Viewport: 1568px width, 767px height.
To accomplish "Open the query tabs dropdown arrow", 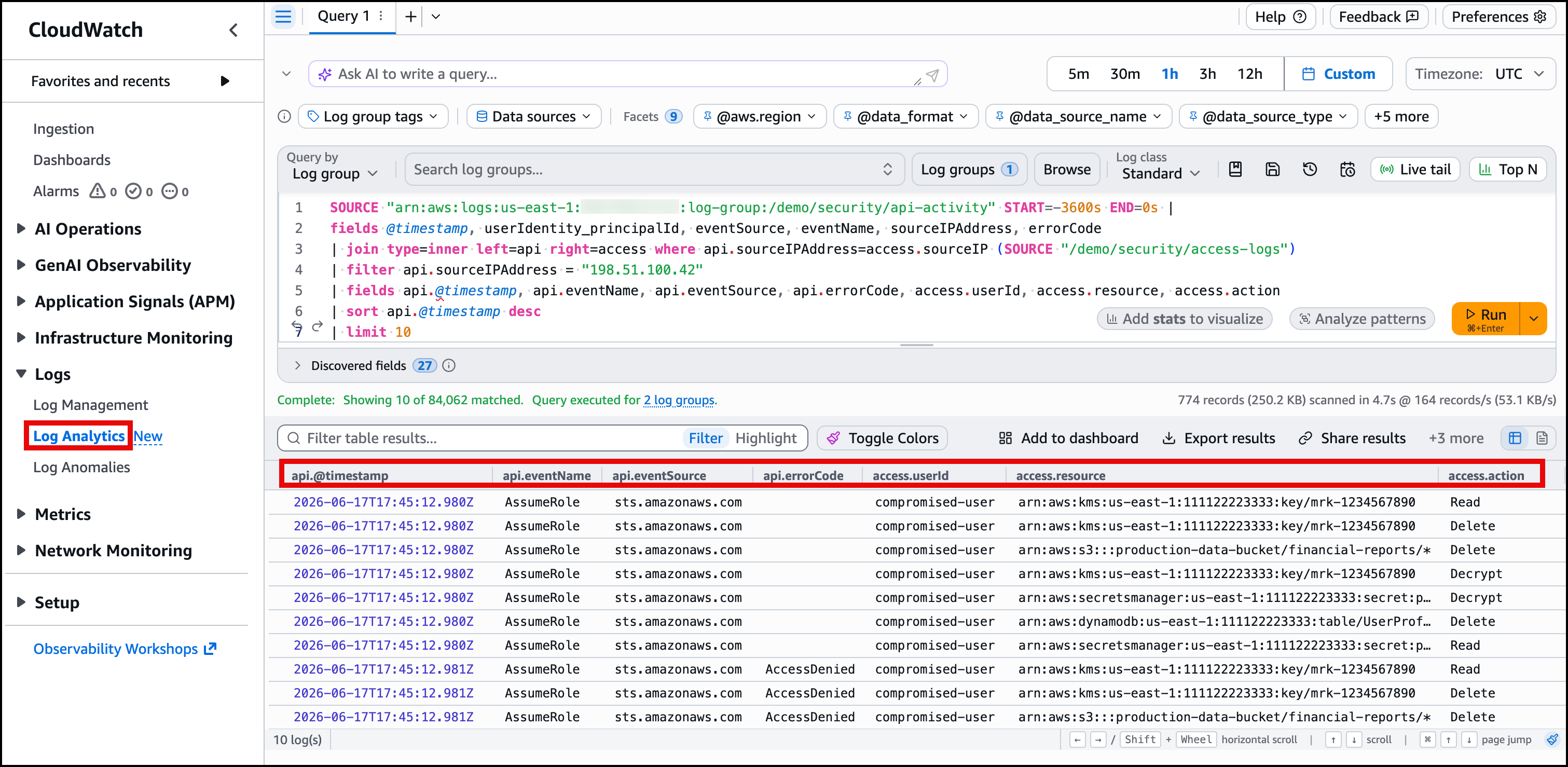I will tap(436, 17).
